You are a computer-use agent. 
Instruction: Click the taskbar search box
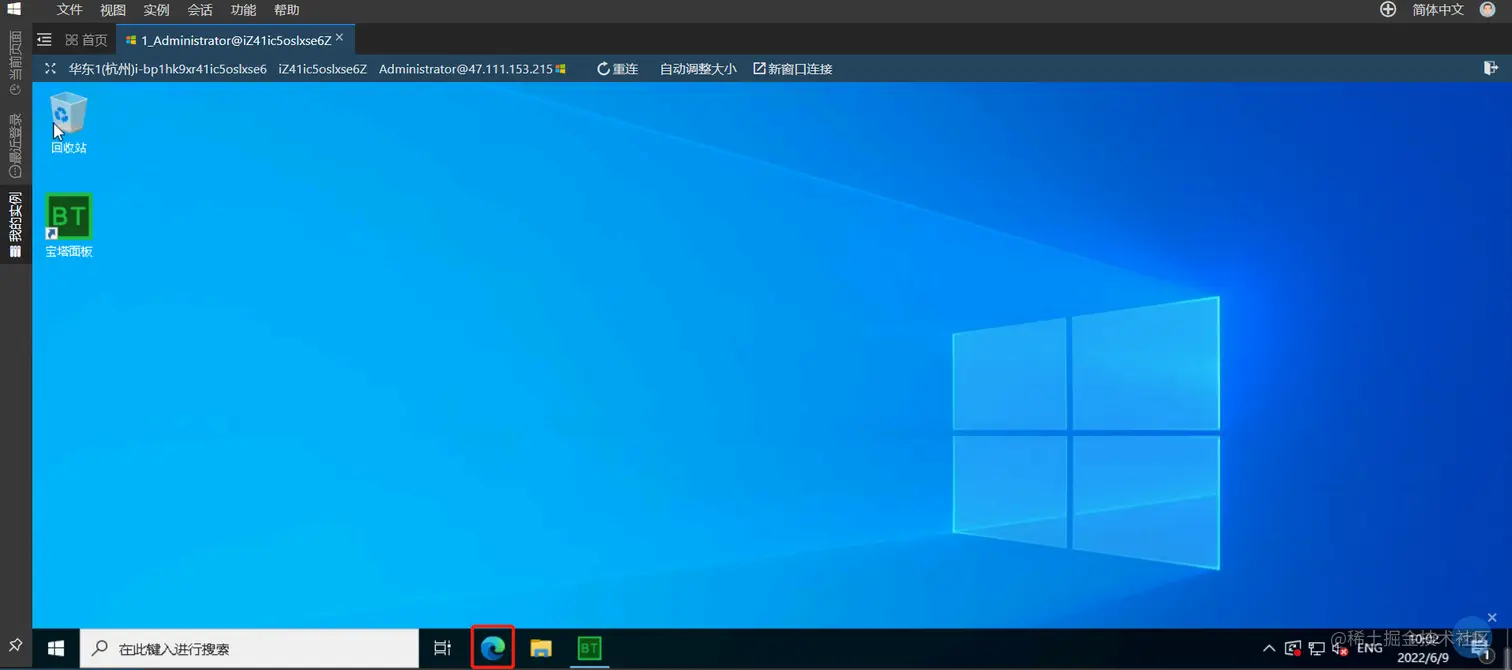click(x=249, y=648)
